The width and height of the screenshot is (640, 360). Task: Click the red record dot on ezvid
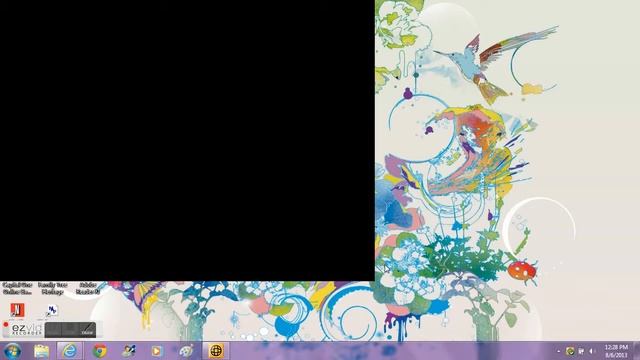6,325
